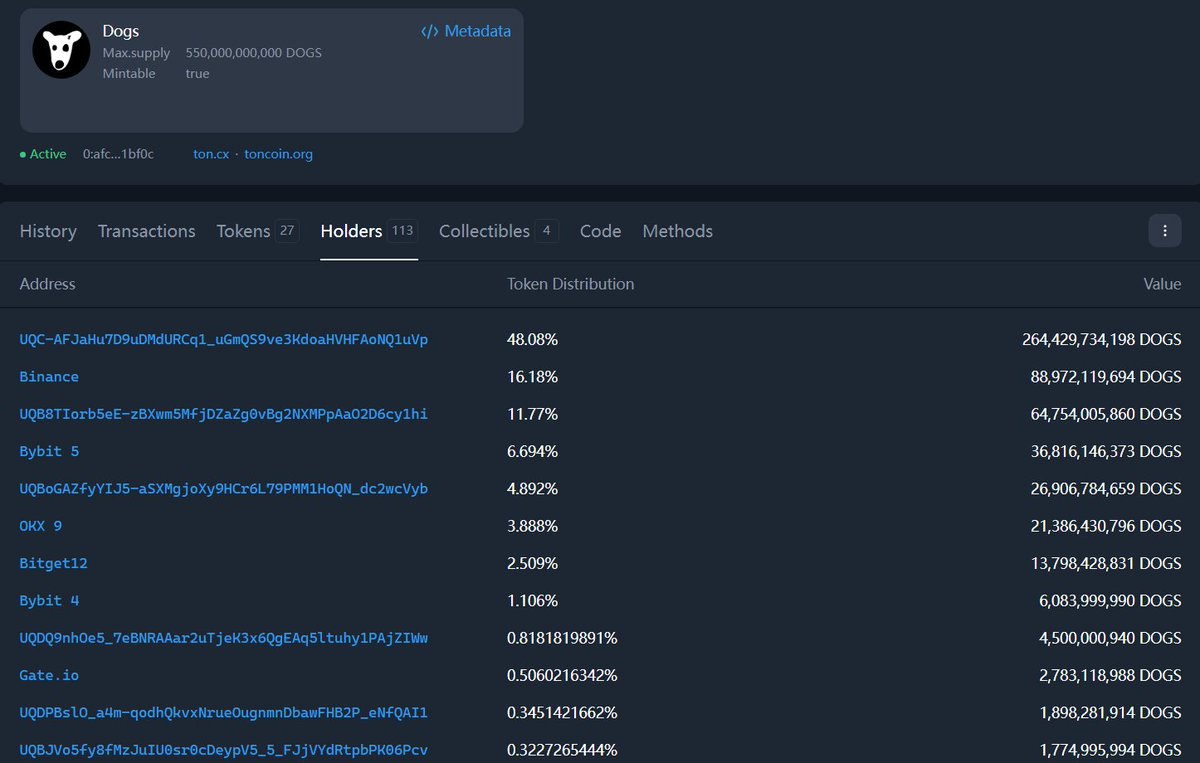
Task: Switch to the History tab
Action: 48,231
